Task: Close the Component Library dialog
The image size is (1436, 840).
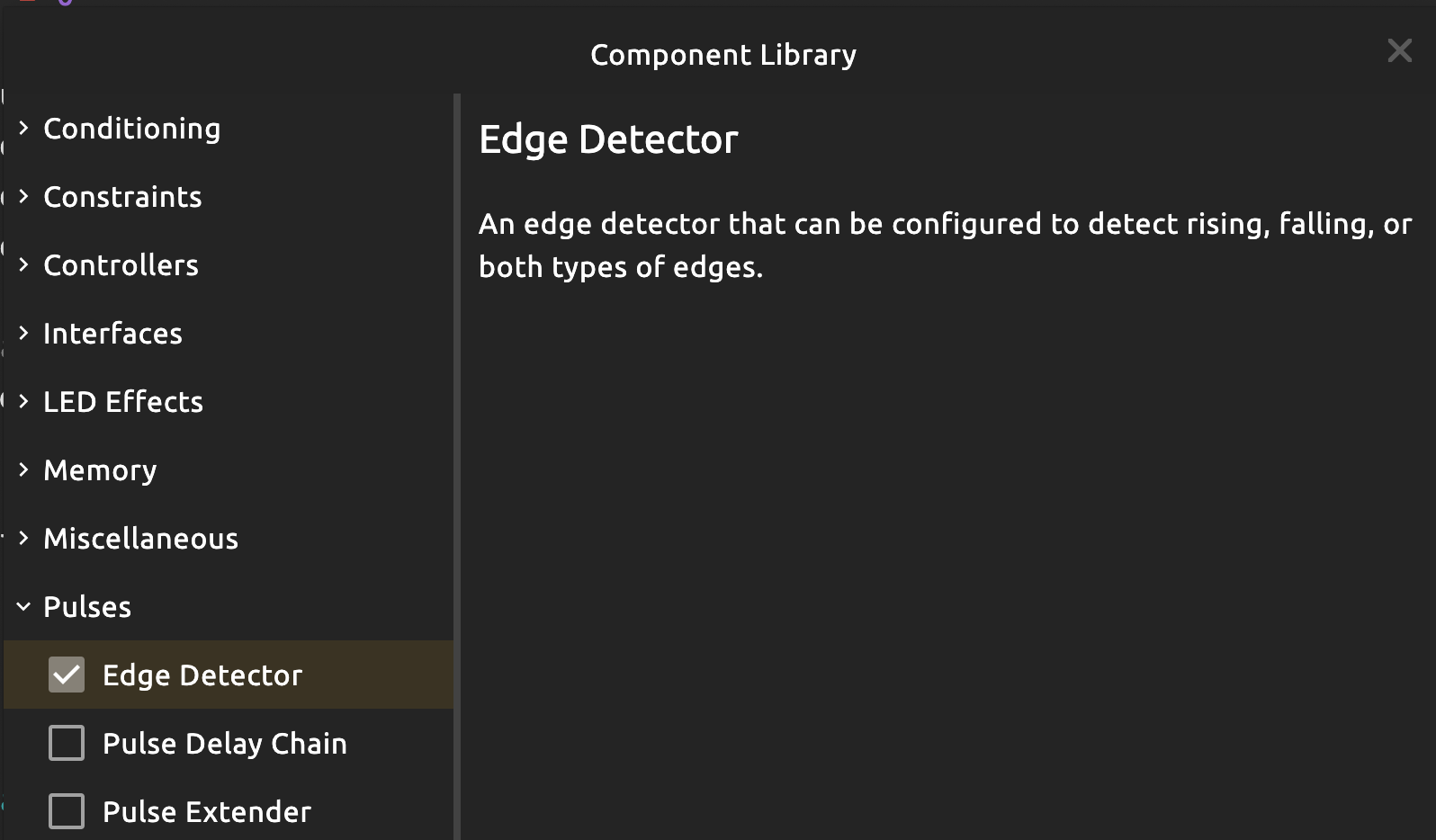Action: pyautogui.click(x=1399, y=50)
